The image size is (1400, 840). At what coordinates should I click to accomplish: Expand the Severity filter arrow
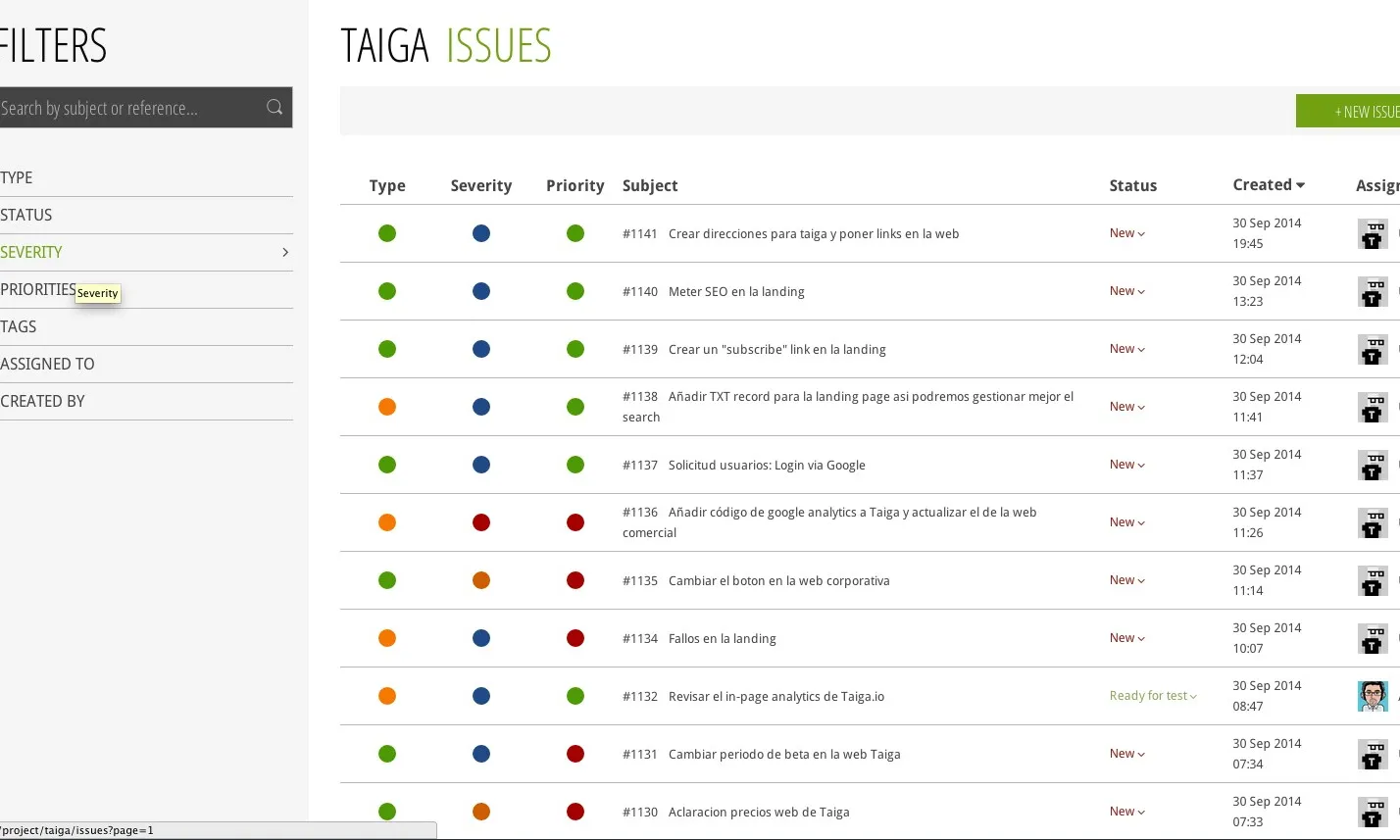(285, 252)
